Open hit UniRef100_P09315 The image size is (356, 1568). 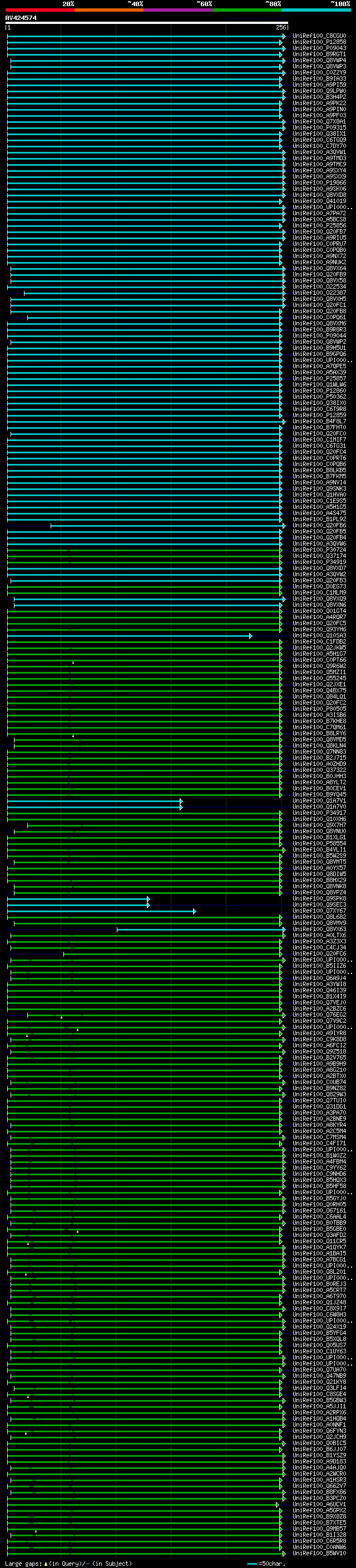click(319, 128)
